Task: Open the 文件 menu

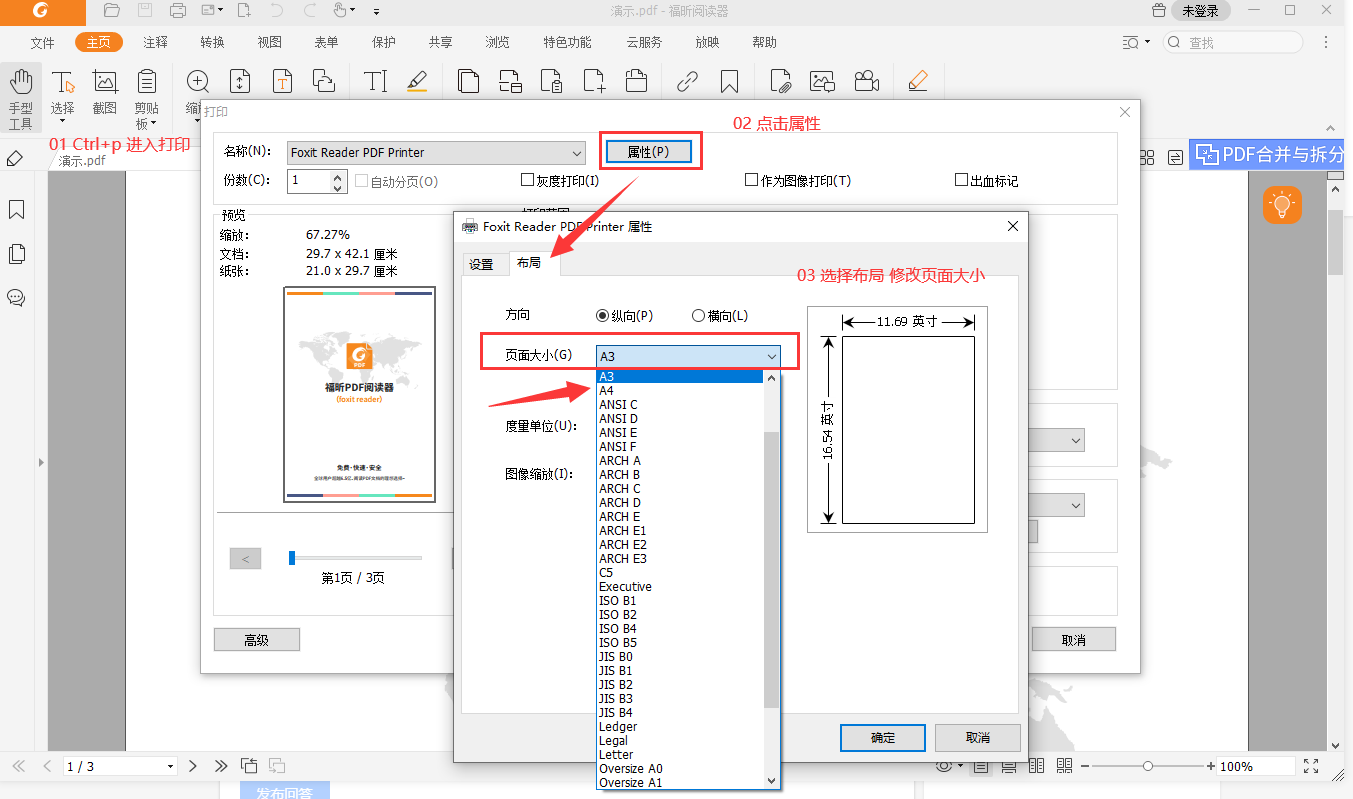Action: 42,42
